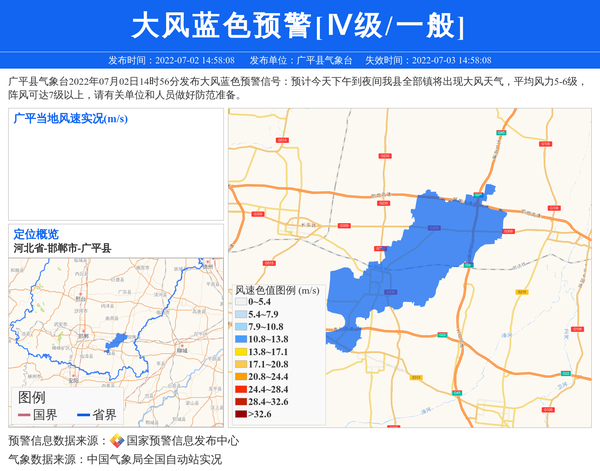Click the warning description paragraph text

pos(297,88)
